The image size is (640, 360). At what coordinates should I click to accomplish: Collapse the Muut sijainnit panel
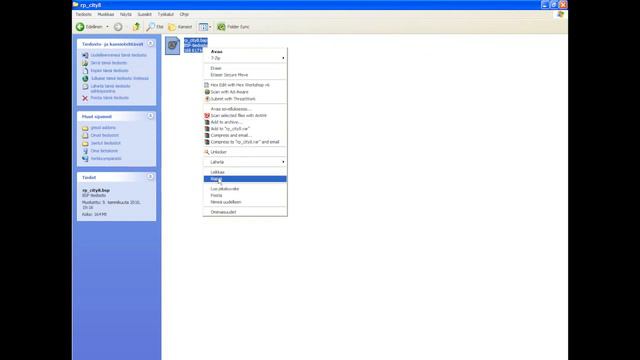pos(150,116)
